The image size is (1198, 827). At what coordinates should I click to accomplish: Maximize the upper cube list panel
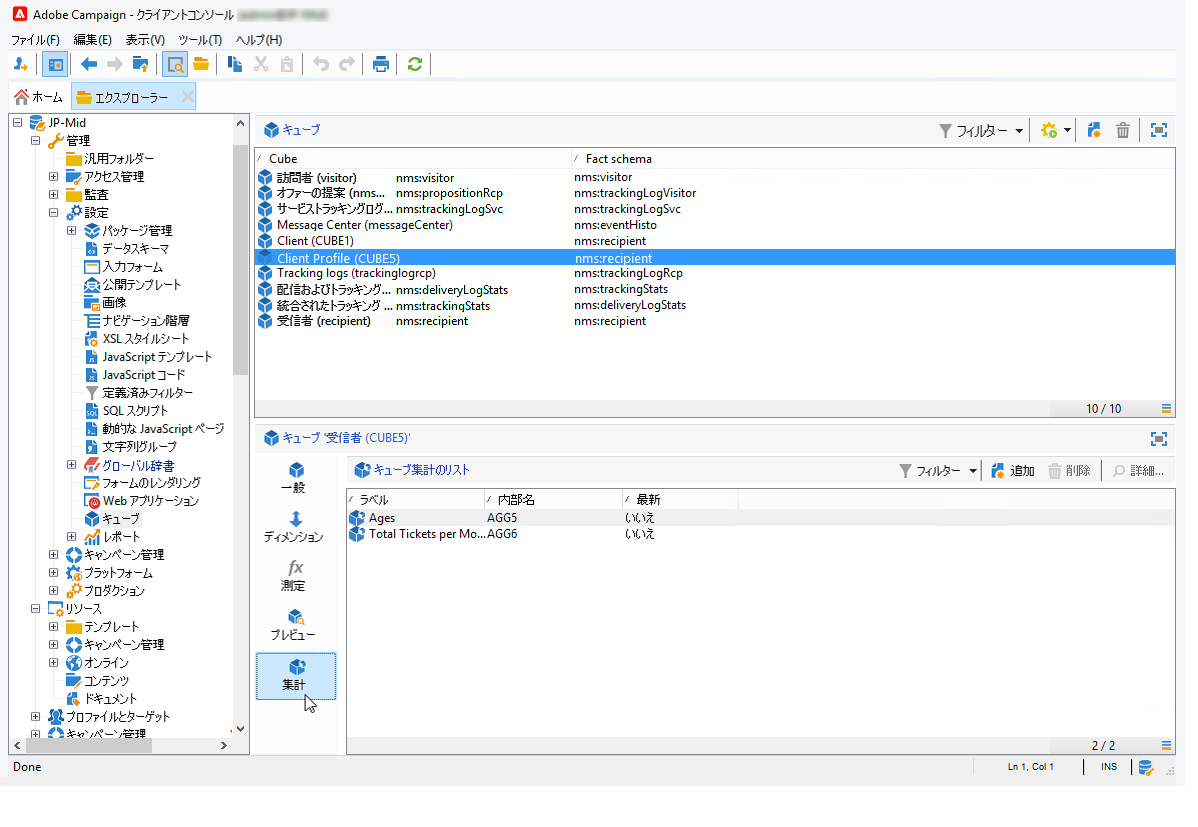click(x=1159, y=131)
